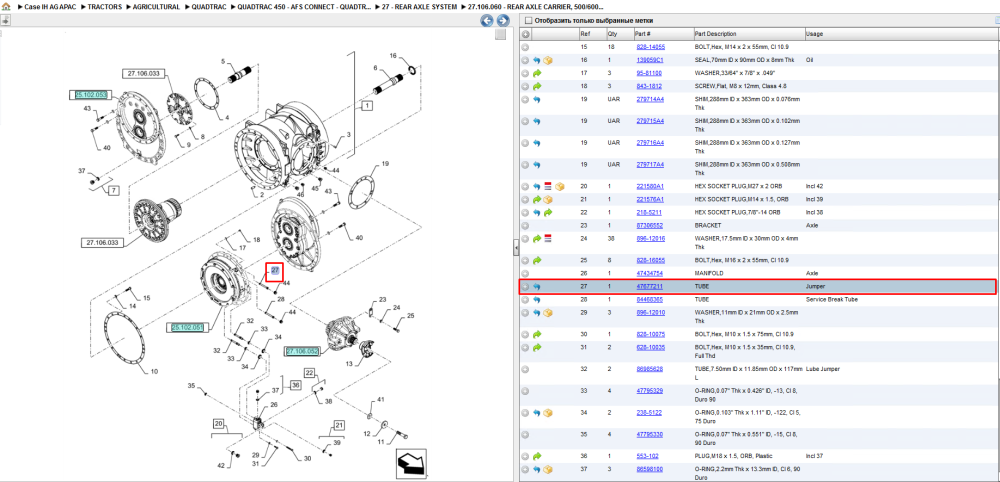Open breadcrumb 'AGRICULTURAL'
Viewport: 1000px width, 482px height.
[x=156, y=6]
